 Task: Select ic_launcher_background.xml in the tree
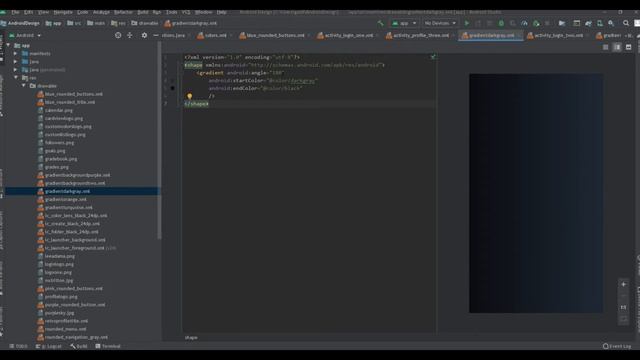pos(75,240)
